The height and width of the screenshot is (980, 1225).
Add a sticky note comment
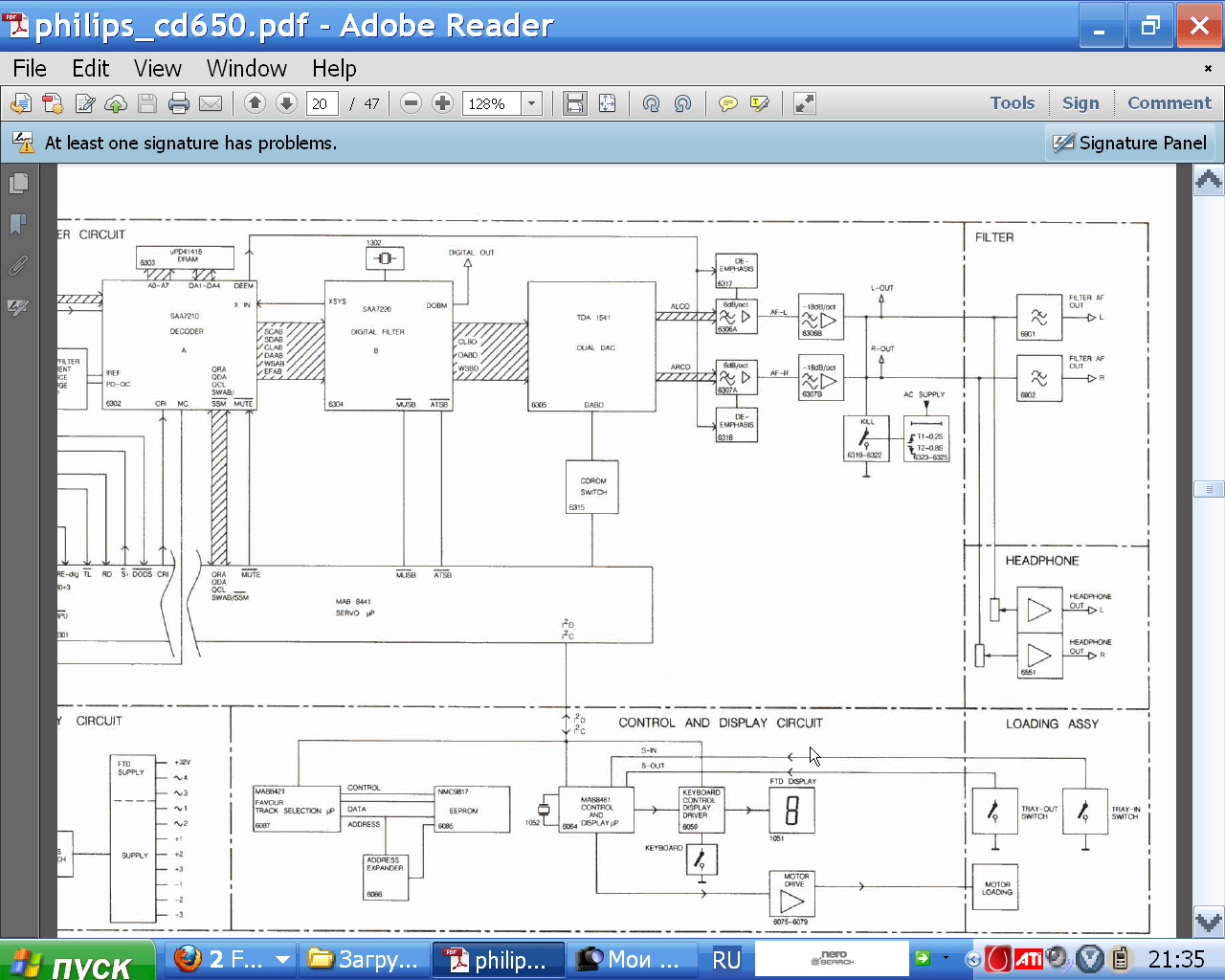coord(727,103)
